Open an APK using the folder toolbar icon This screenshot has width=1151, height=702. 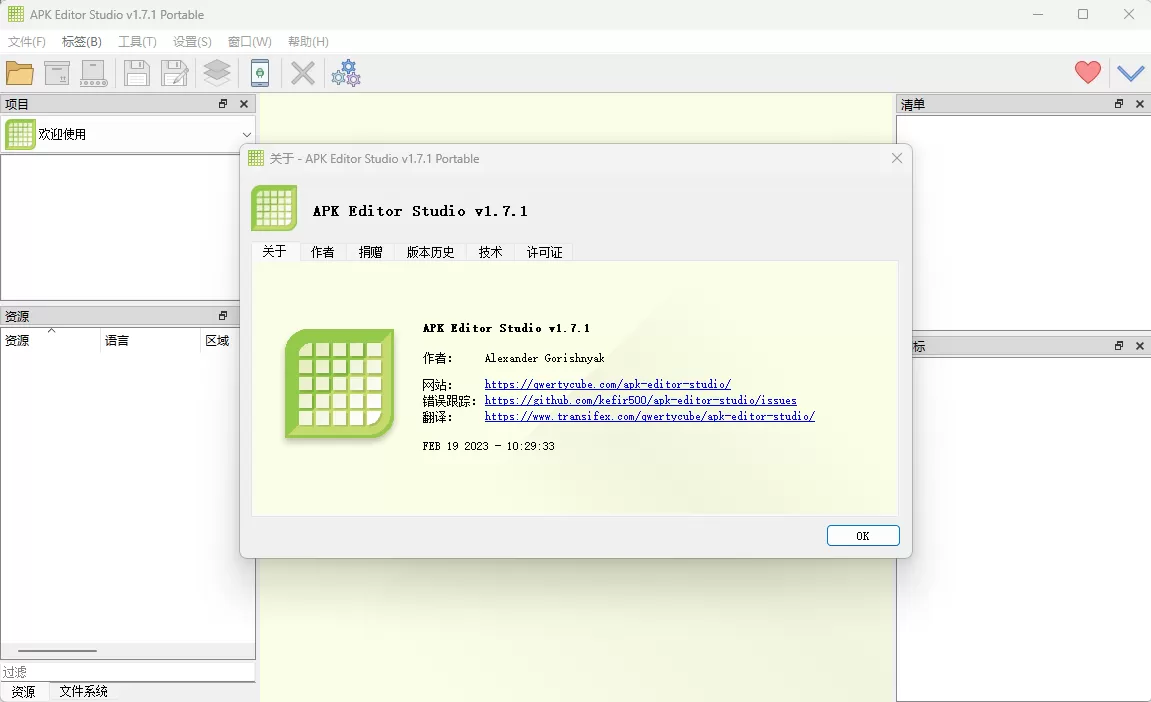coord(19,72)
